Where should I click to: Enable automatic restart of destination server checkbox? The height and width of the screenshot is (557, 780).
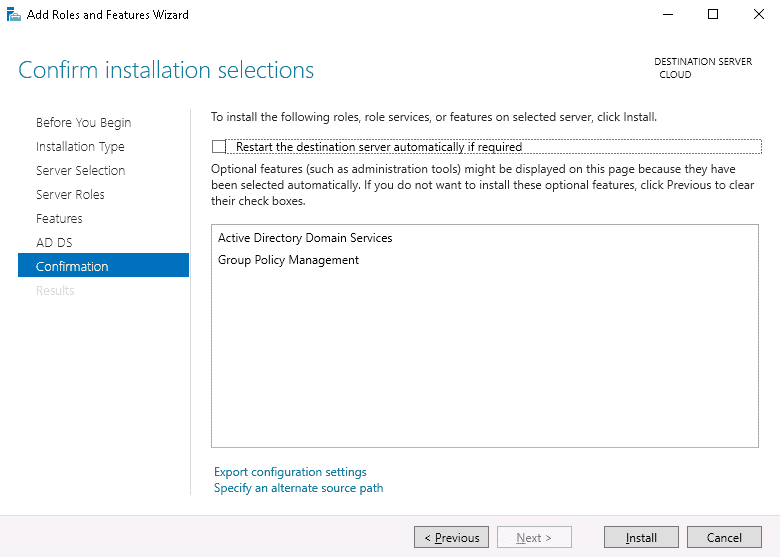point(218,147)
